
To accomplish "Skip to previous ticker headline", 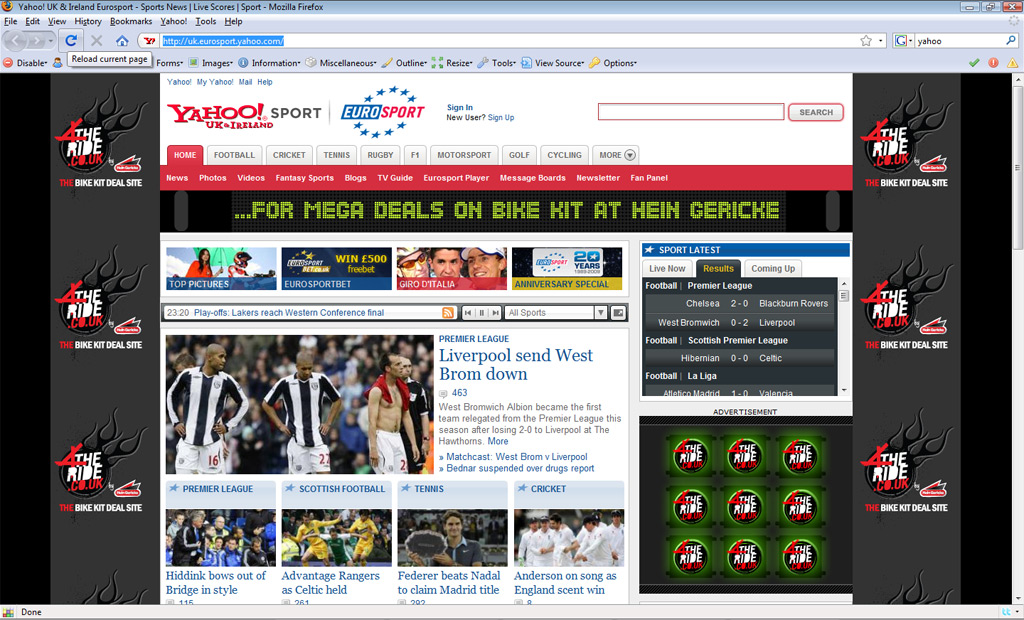I will (x=468, y=313).
